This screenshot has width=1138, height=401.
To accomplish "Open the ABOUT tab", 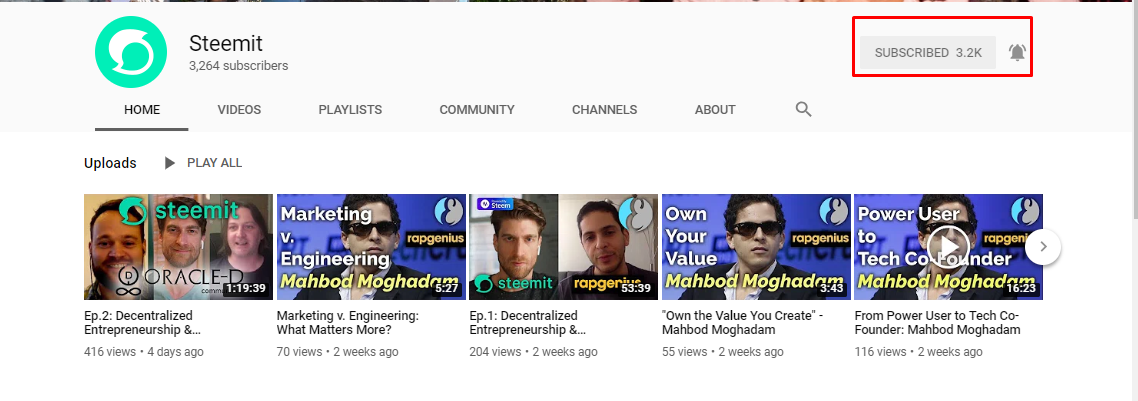I will (715, 110).
